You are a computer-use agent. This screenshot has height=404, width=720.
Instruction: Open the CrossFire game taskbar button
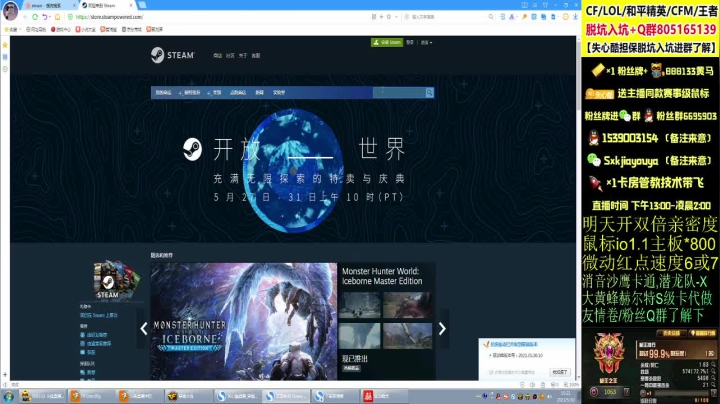(x=187, y=396)
